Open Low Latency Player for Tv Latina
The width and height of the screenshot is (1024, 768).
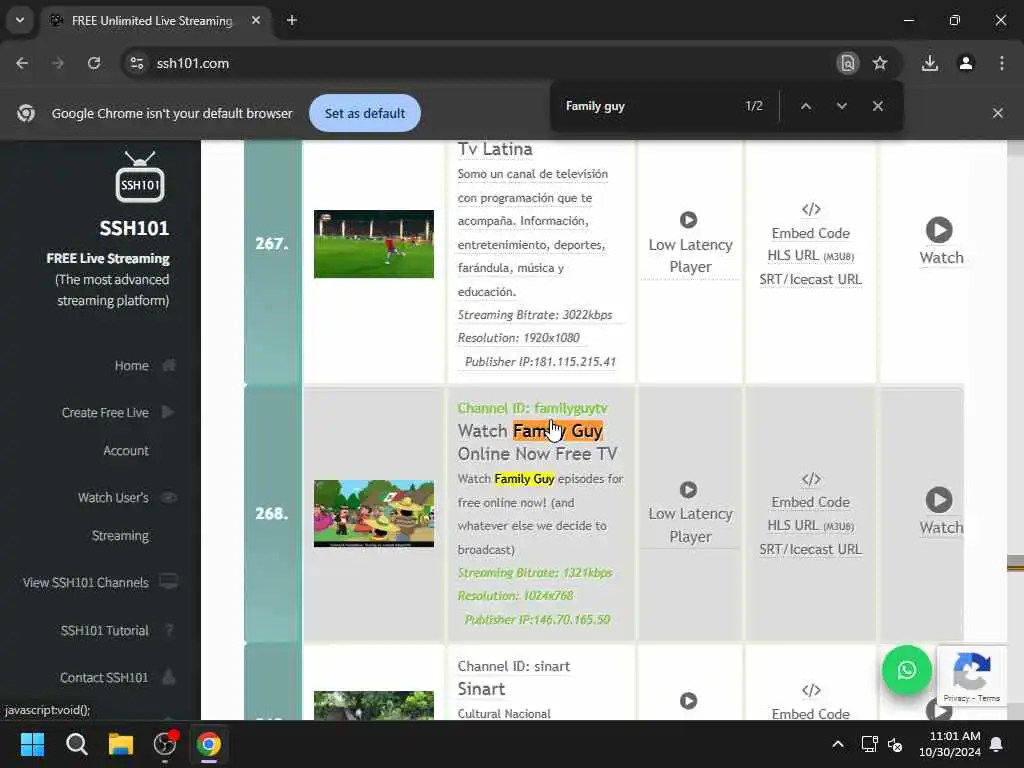pos(690,244)
